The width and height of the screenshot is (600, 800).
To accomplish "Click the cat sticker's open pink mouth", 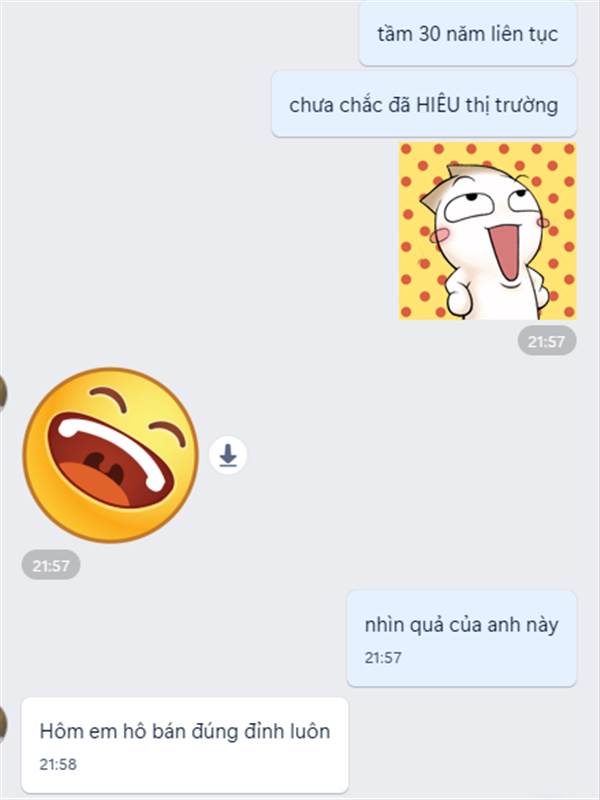I will tap(505, 252).
